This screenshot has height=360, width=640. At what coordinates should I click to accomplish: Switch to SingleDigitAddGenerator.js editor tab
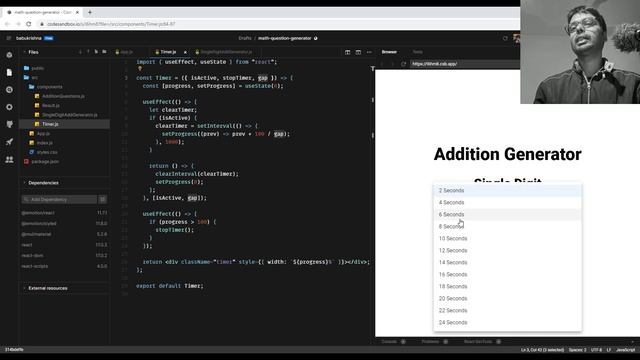pos(224,52)
